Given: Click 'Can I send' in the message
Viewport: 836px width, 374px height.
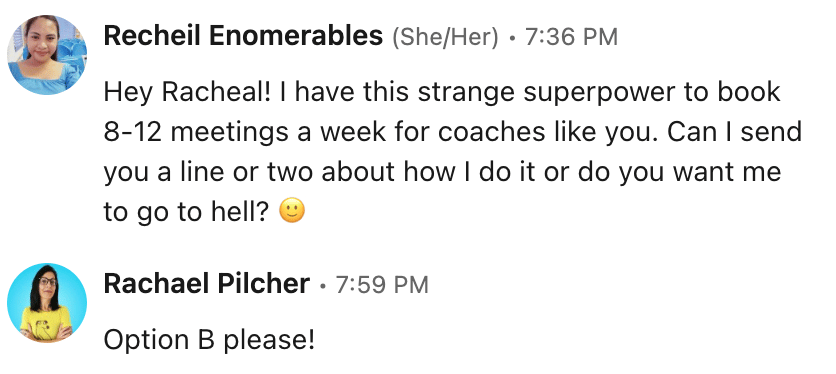Looking at the screenshot, I should (x=735, y=132).
